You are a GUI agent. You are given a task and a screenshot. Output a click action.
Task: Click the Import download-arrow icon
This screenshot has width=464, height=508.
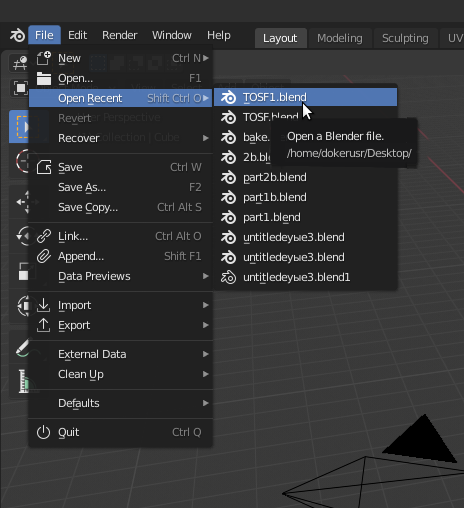(44, 305)
